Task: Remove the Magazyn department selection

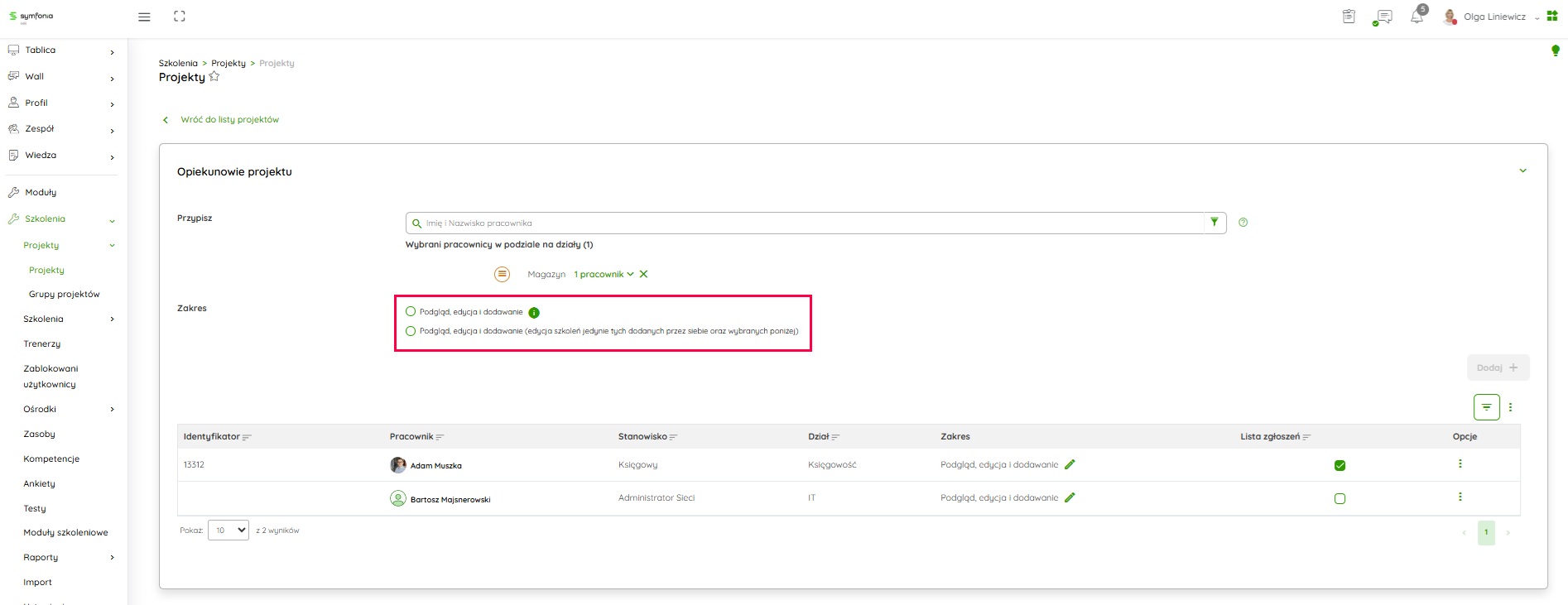Action: tap(643, 274)
